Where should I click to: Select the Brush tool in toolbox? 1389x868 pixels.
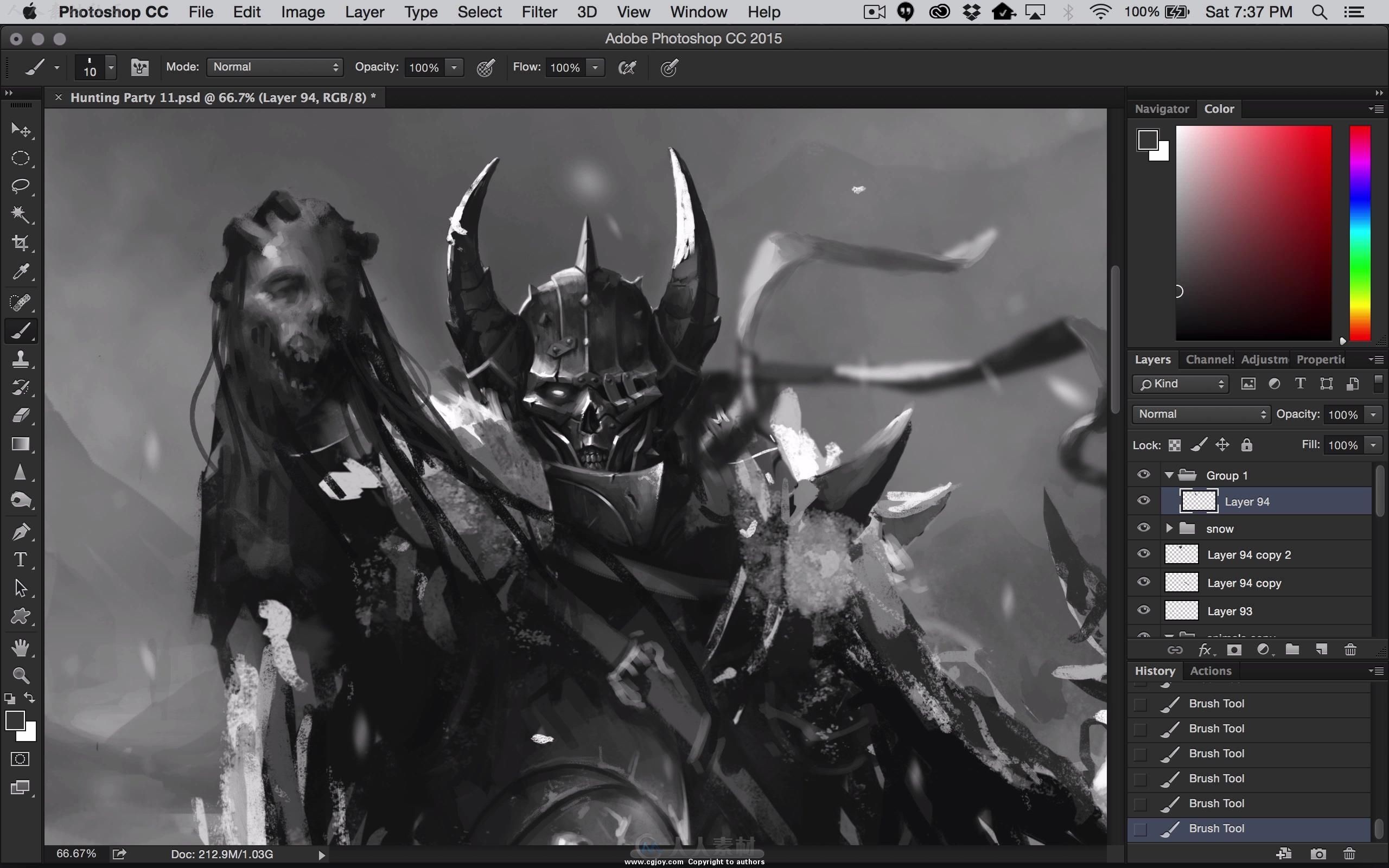tap(21, 331)
